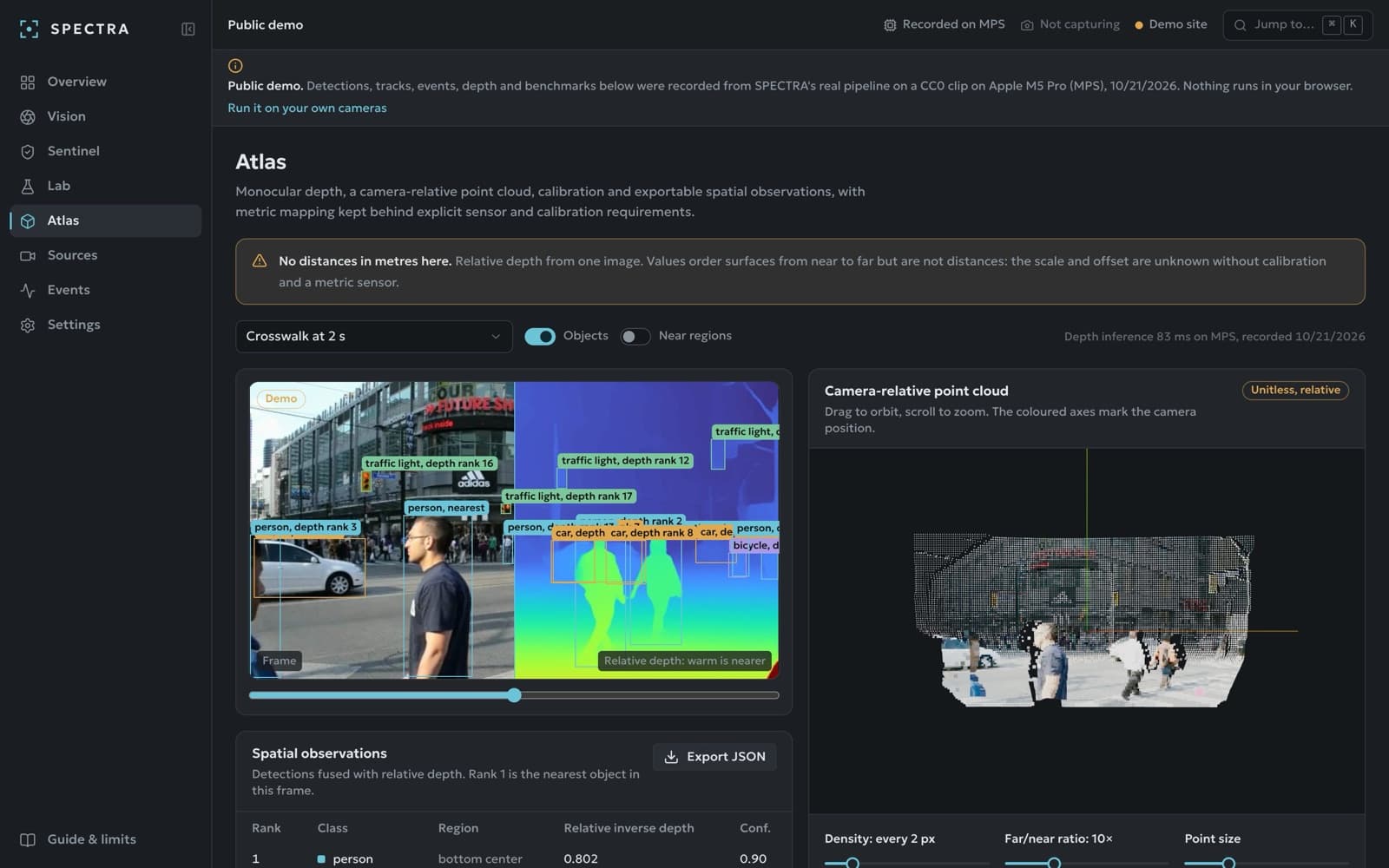Toggle the Objects switch off
The image size is (1389, 868).
(x=540, y=337)
